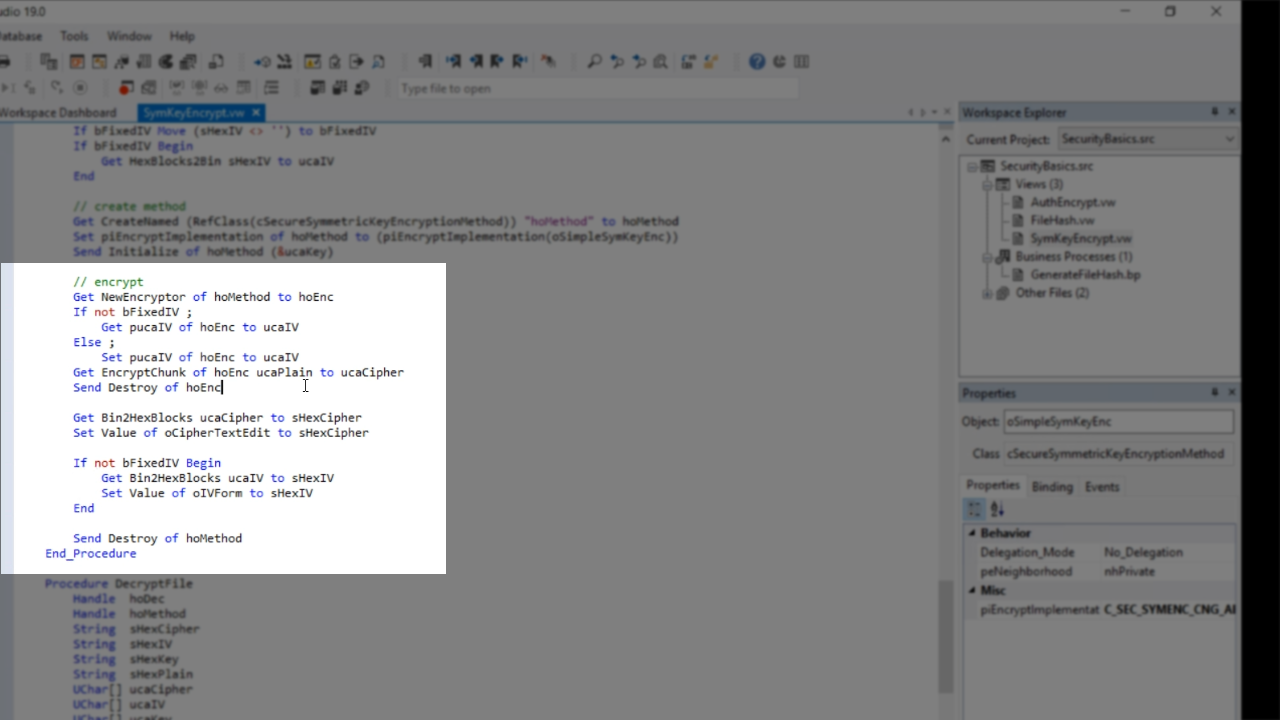Close the Workspace Explorer panel

coord(1232,112)
